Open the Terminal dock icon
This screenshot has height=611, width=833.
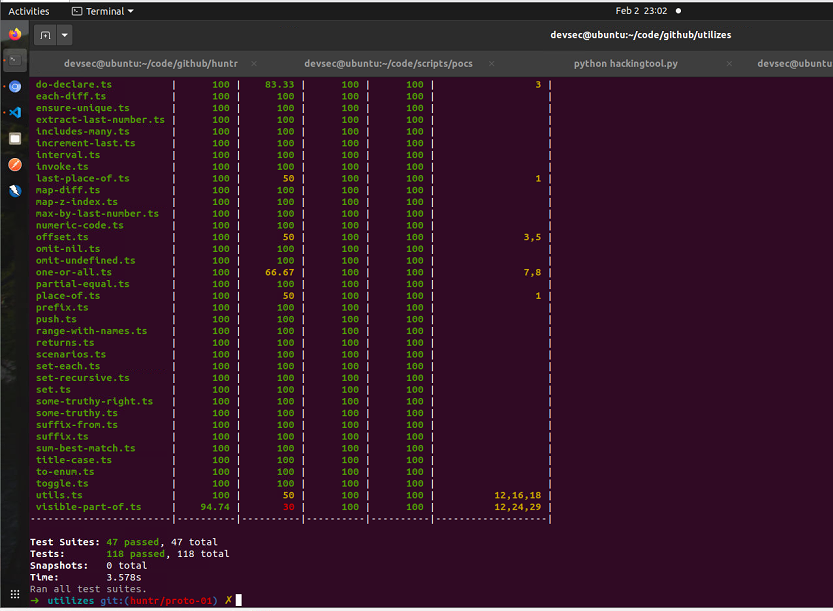pos(15,60)
